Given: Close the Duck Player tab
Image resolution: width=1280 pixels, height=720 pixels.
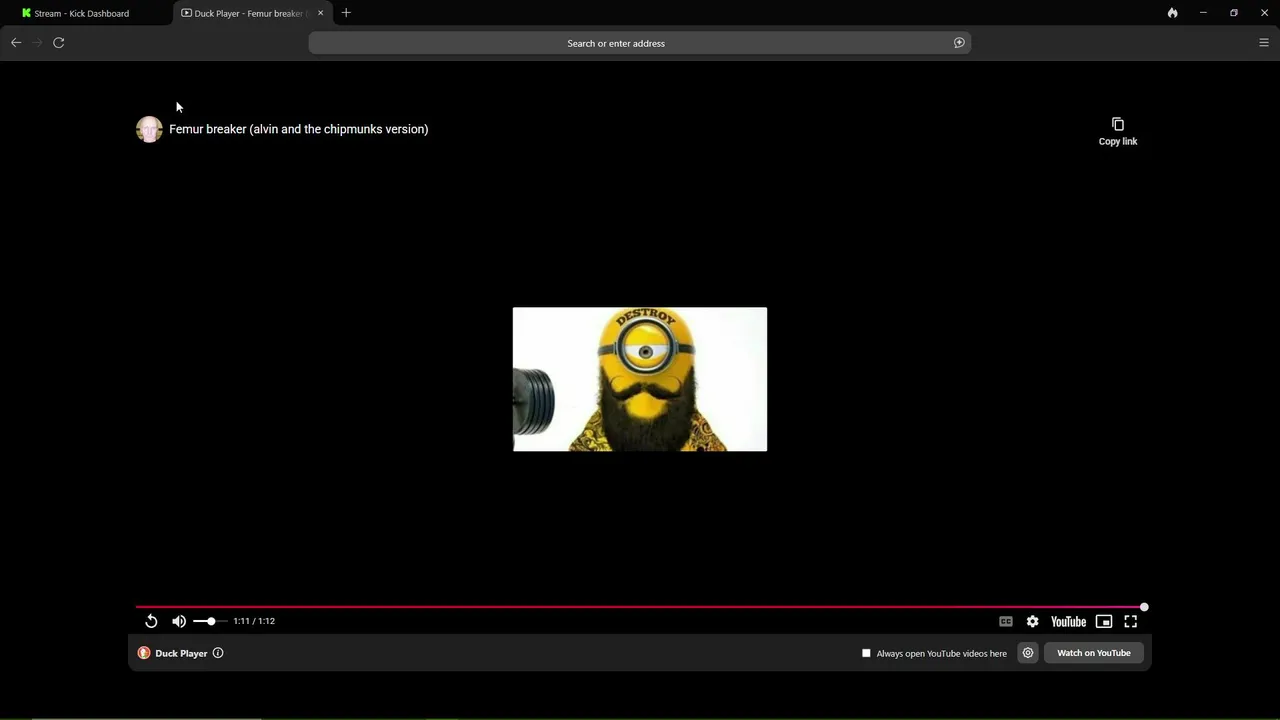Looking at the screenshot, I should click(x=320, y=13).
